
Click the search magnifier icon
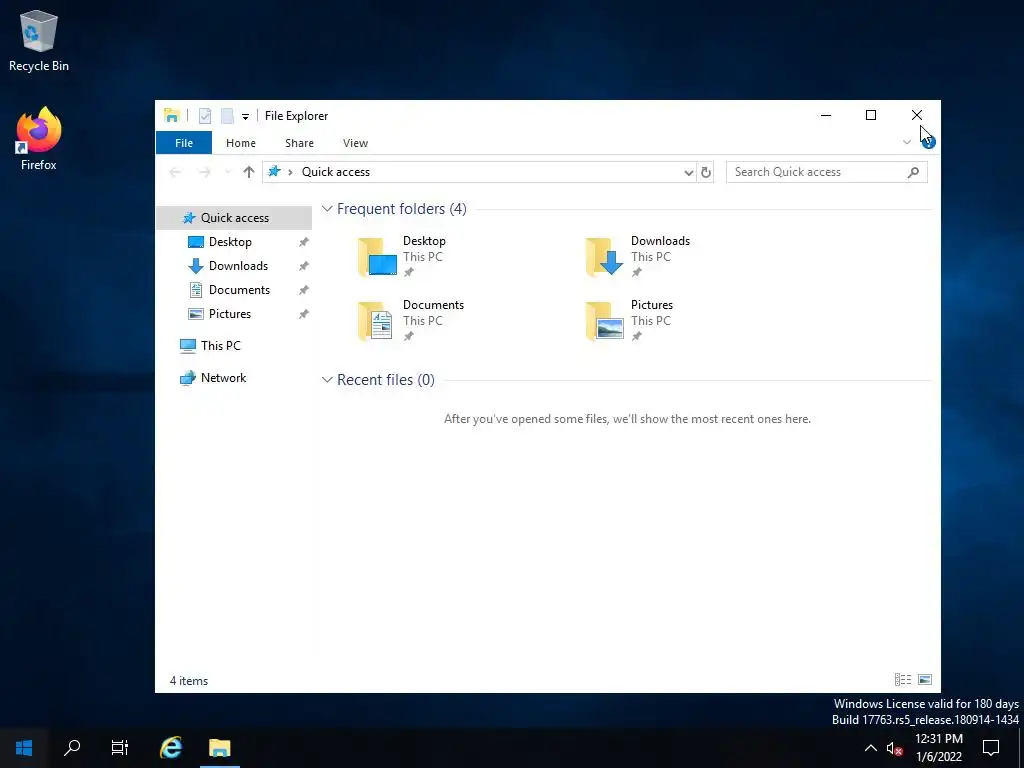[x=913, y=172]
